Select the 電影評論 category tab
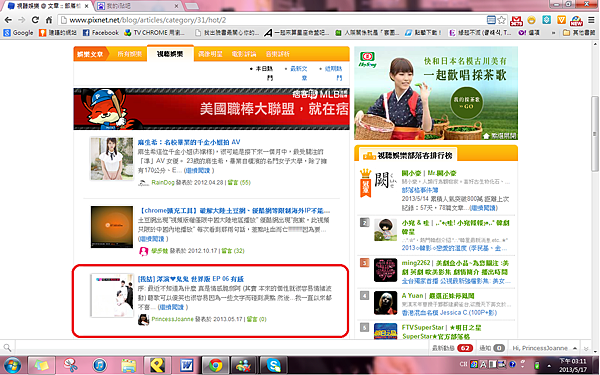The height and width of the screenshot is (375, 600). (x=244, y=54)
